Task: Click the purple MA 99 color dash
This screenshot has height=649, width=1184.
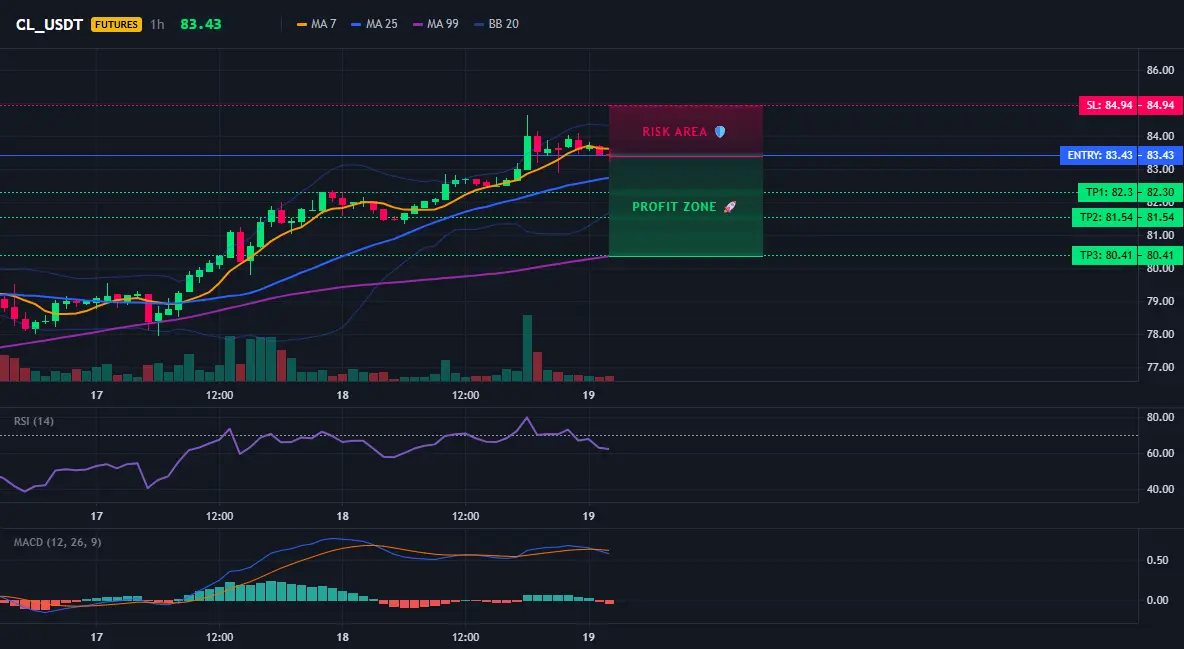Action: (x=418, y=24)
